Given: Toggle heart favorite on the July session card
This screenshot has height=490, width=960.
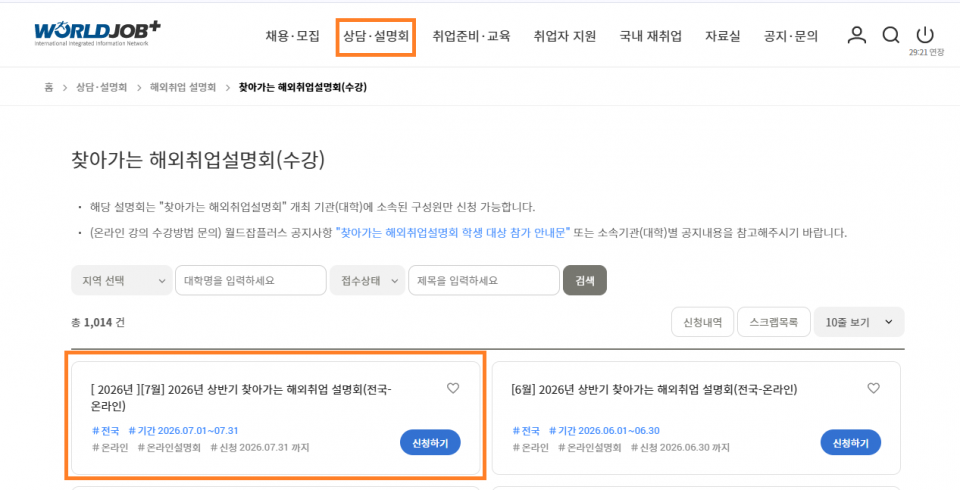Looking at the screenshot, I should (x=452, y=388).
